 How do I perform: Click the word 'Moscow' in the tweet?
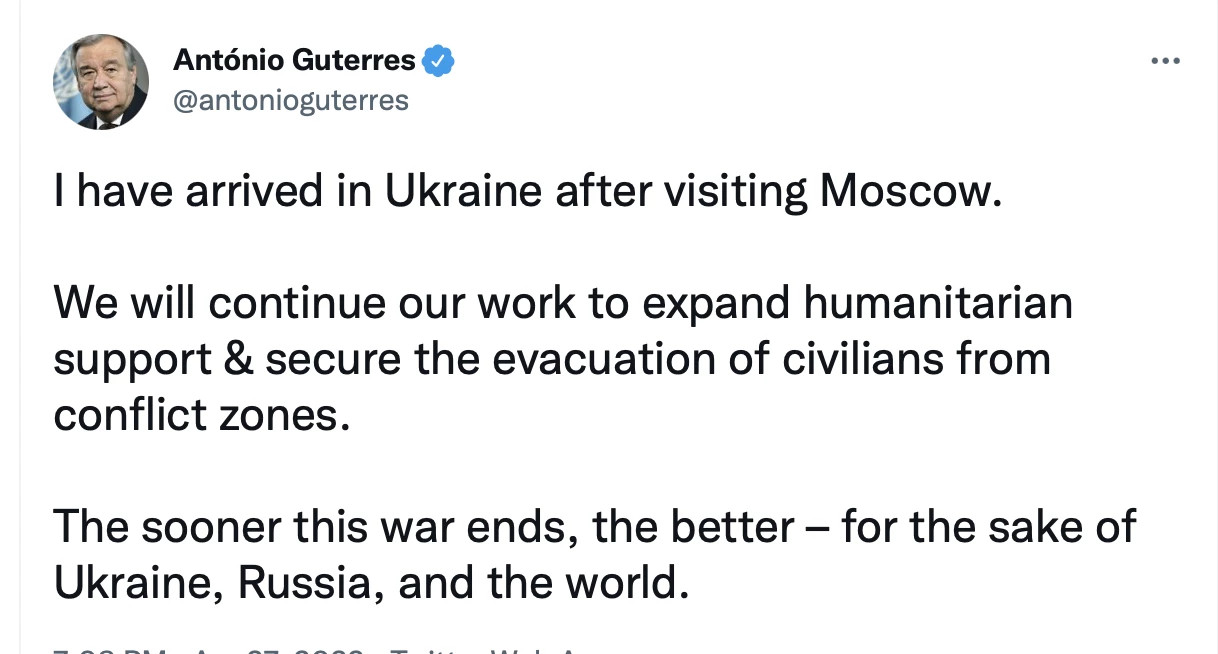tap(910, 191)
